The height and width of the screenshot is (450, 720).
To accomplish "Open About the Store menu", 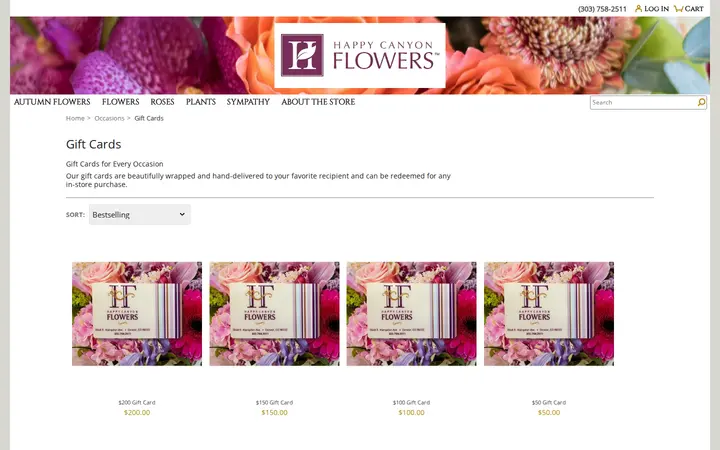I will [x=318, y=102].
